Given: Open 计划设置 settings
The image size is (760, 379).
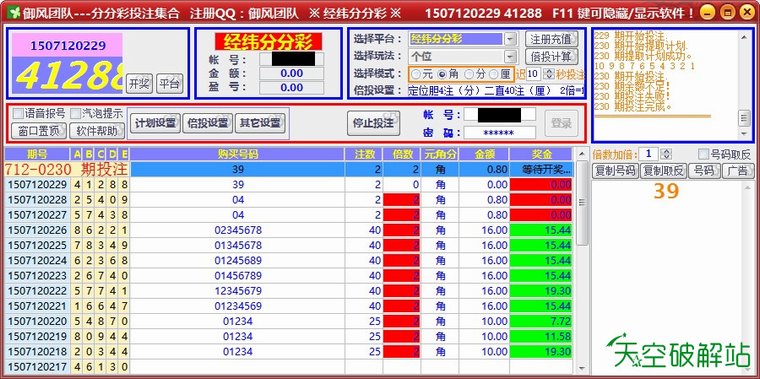Looking at the screenshot, I should (155, 123).
